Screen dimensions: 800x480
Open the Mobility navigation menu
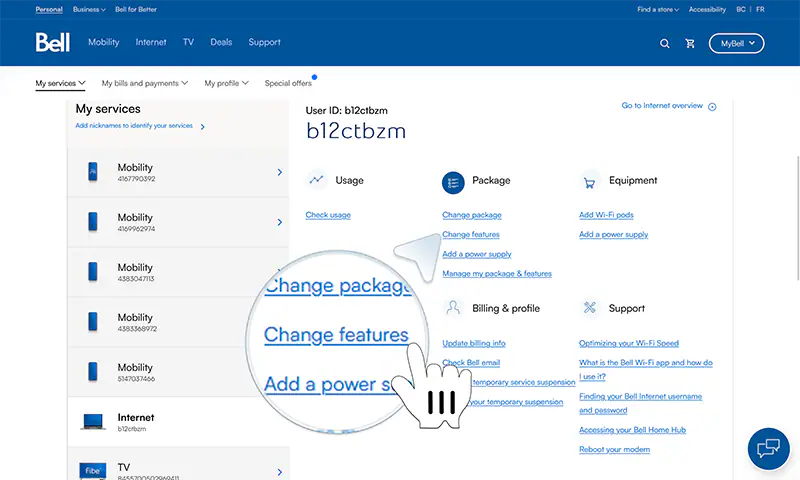(x=104, y=42)
